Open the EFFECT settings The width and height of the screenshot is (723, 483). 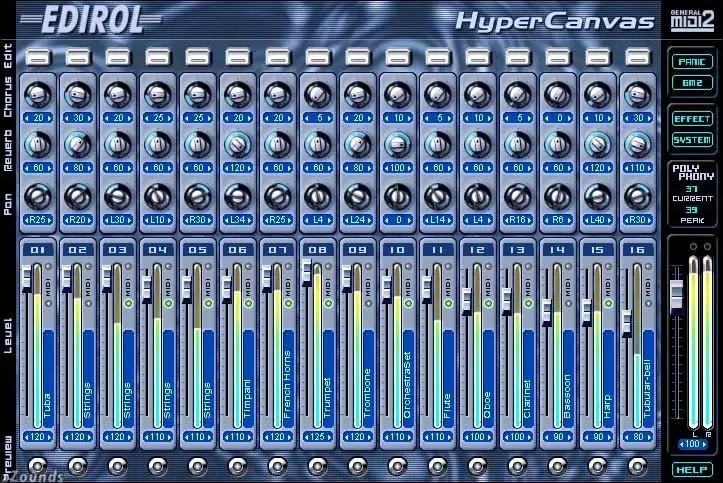692,119
